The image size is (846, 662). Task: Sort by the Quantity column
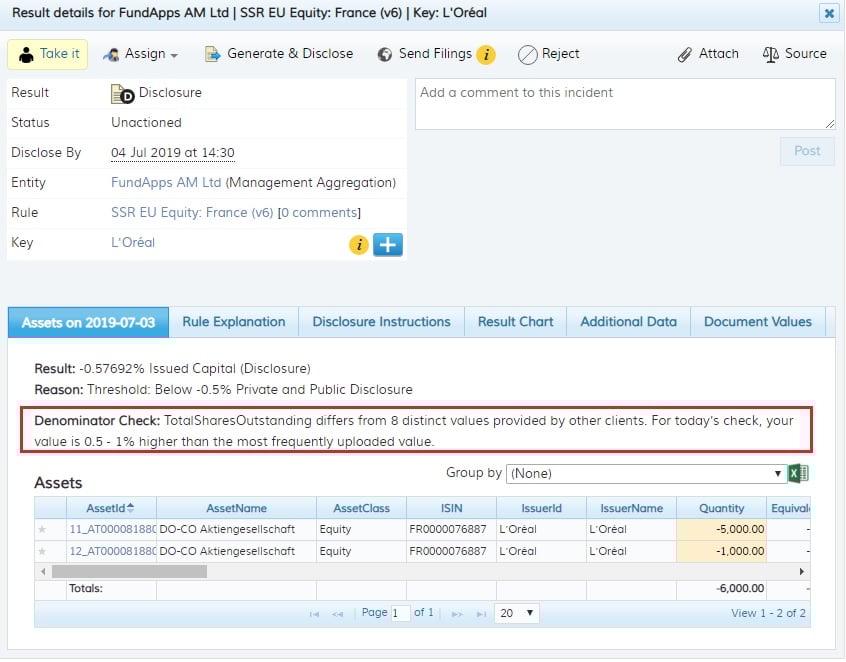[721, 508]
